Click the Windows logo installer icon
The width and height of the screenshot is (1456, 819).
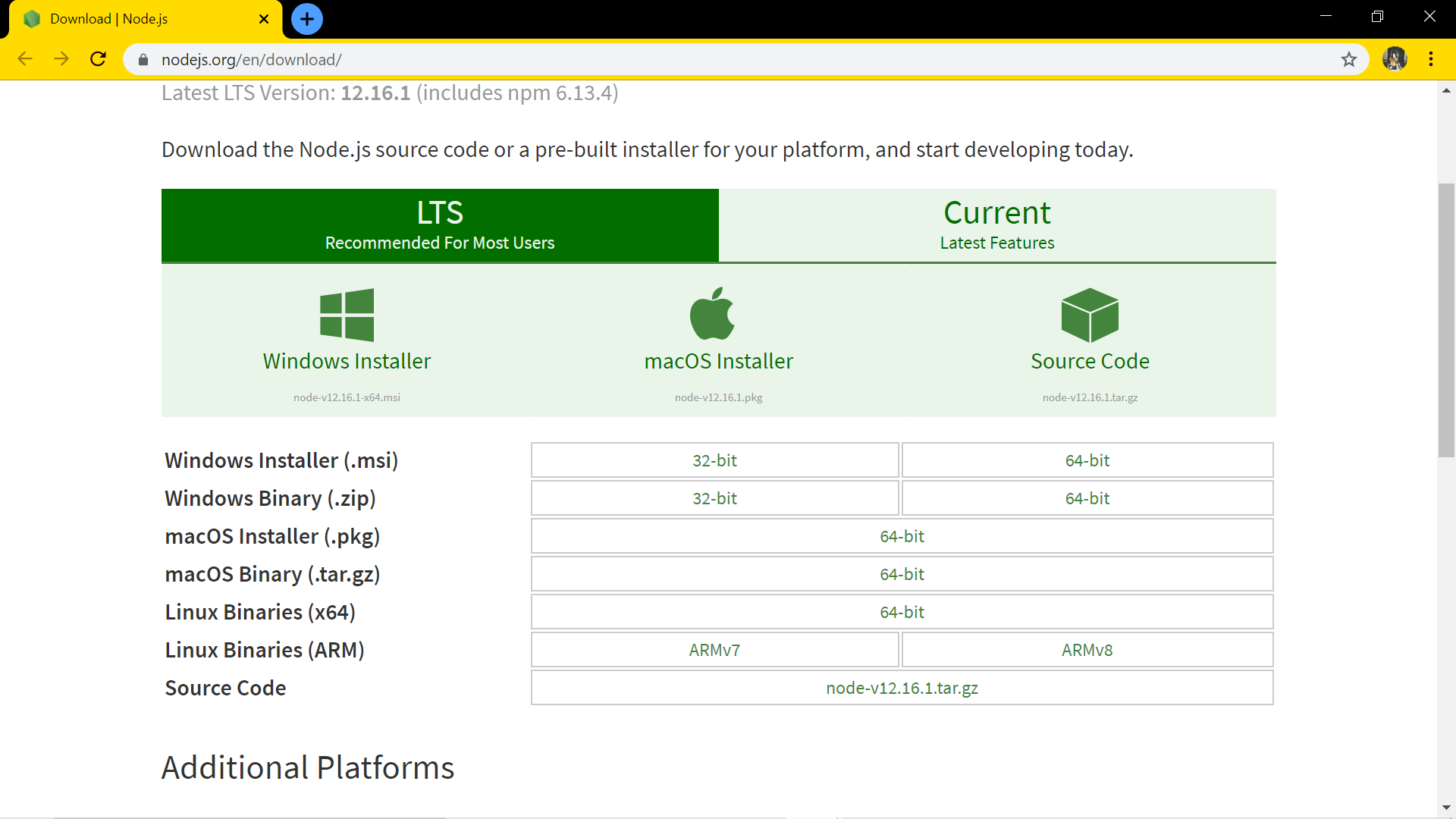(x=347, y=315)
